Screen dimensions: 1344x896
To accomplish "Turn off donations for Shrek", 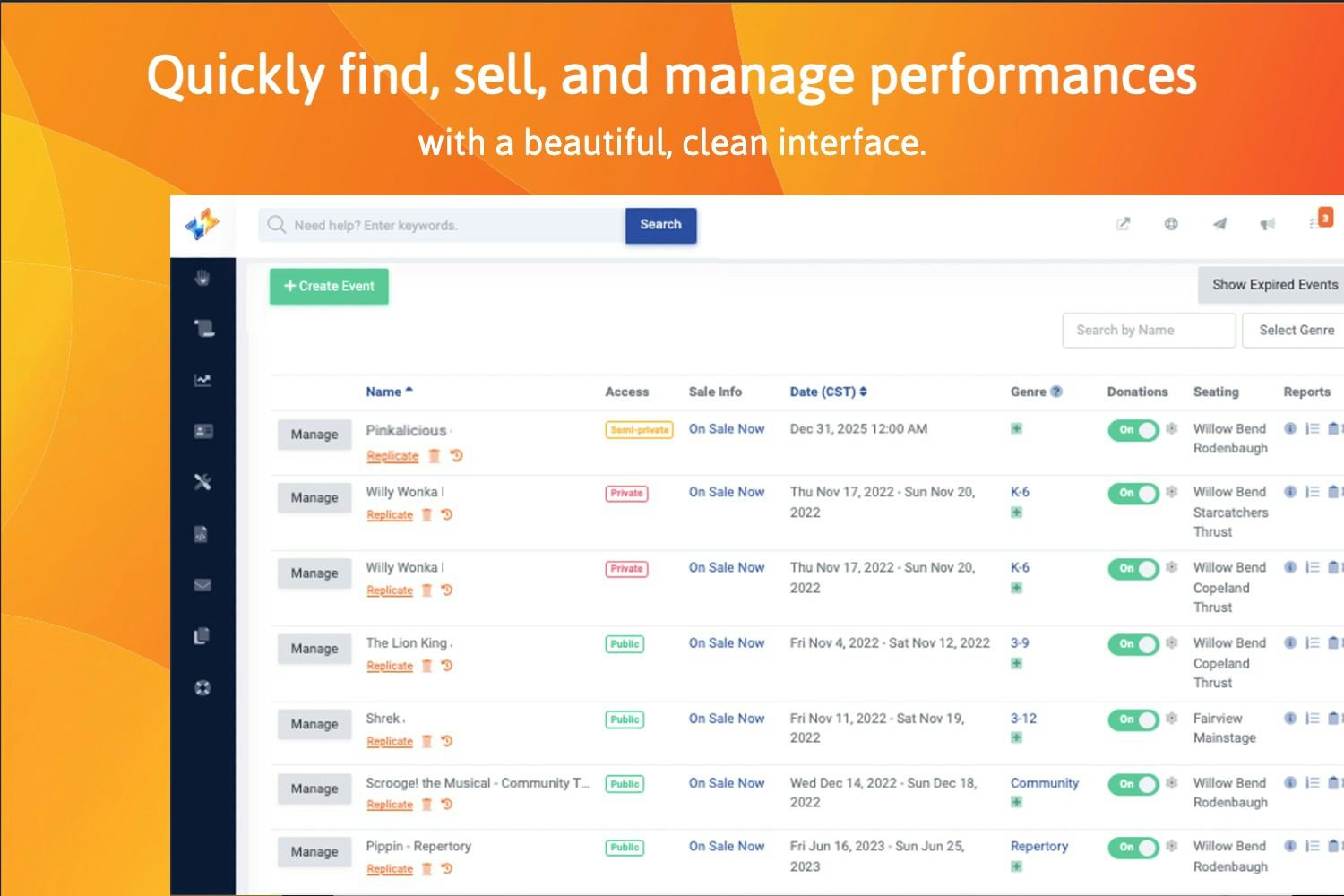I will tap(1133, 719).
